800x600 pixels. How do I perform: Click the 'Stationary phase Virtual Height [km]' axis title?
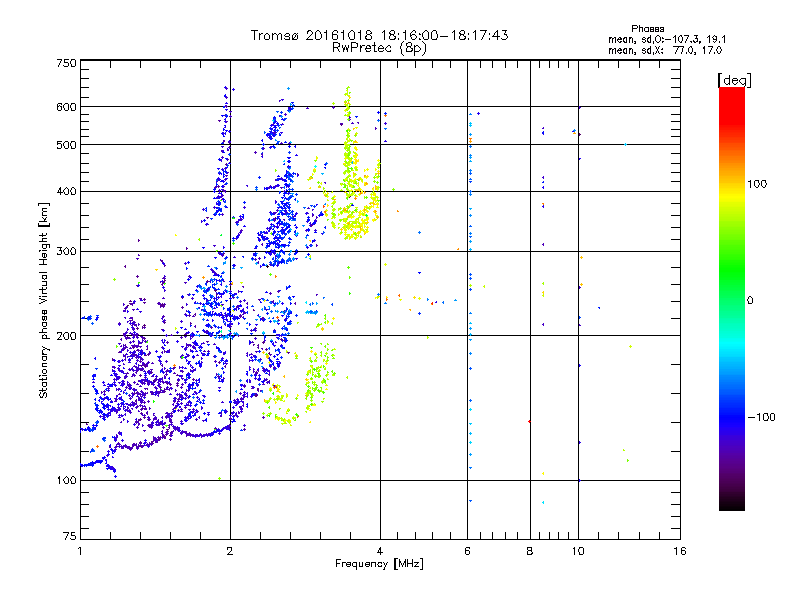point(44,300)
